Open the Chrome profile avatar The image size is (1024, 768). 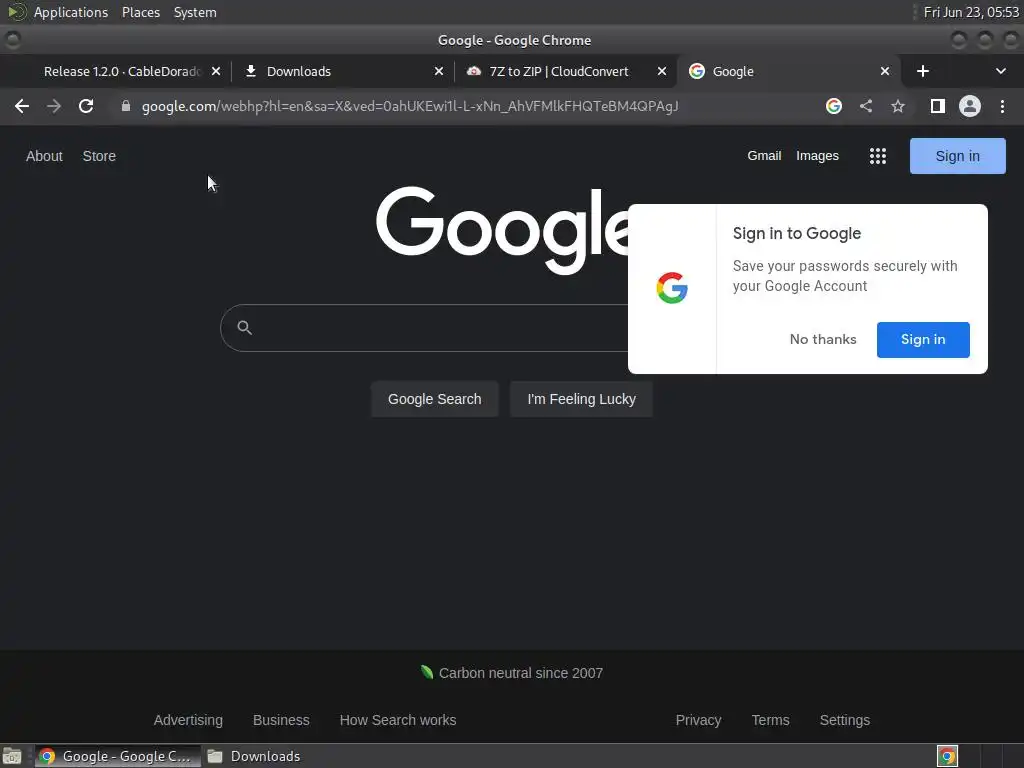pyautogui.click(x=969, y=106)
